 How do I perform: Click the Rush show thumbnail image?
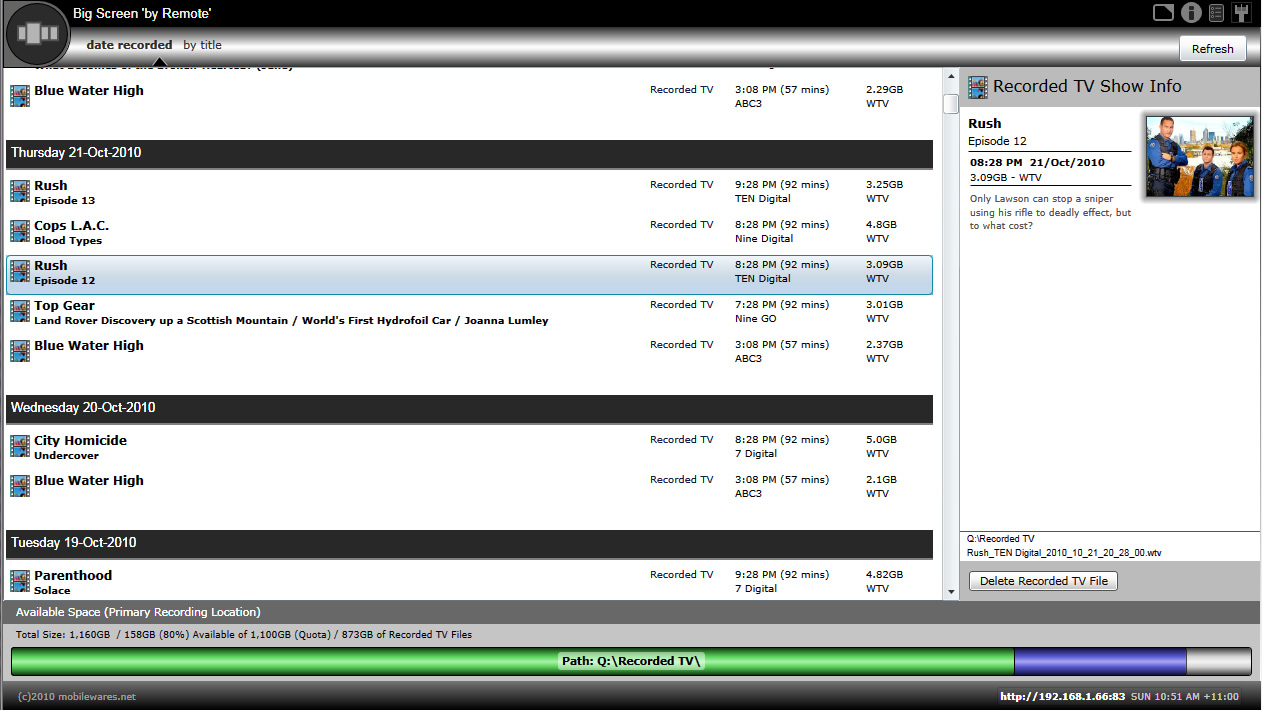1200,156
